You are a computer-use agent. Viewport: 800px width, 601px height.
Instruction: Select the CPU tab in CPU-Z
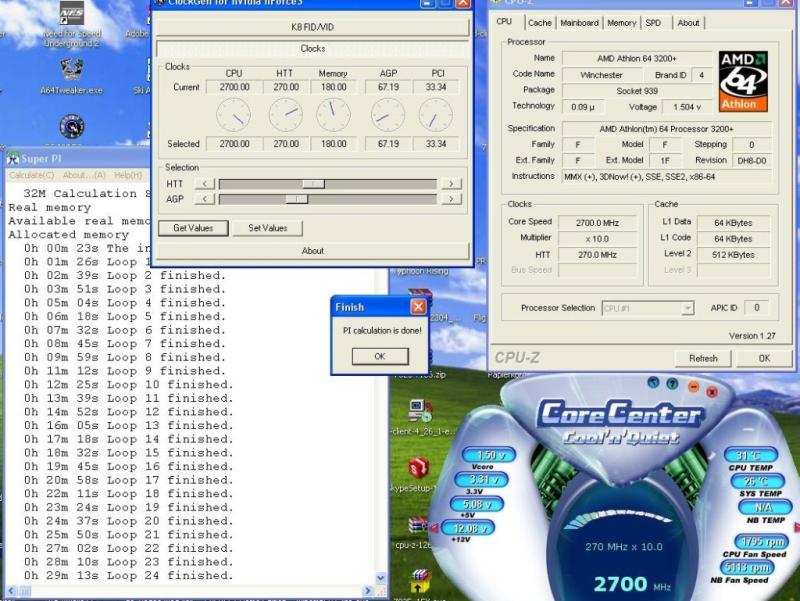[x=504, y=21]
